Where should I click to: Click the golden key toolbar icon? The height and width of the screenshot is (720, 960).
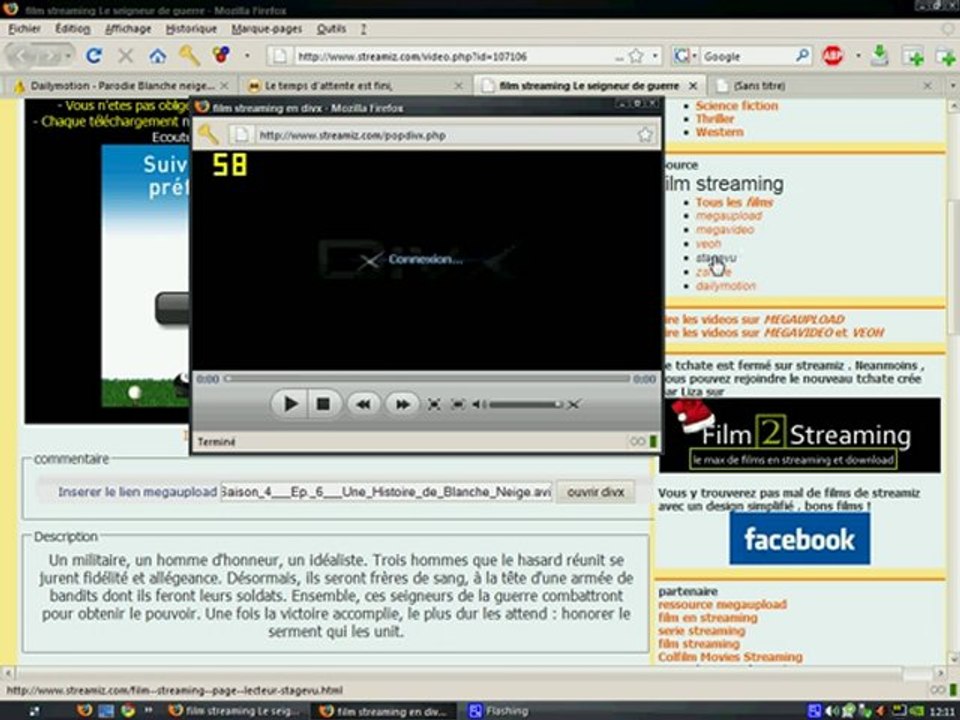[x=190, y=56]
